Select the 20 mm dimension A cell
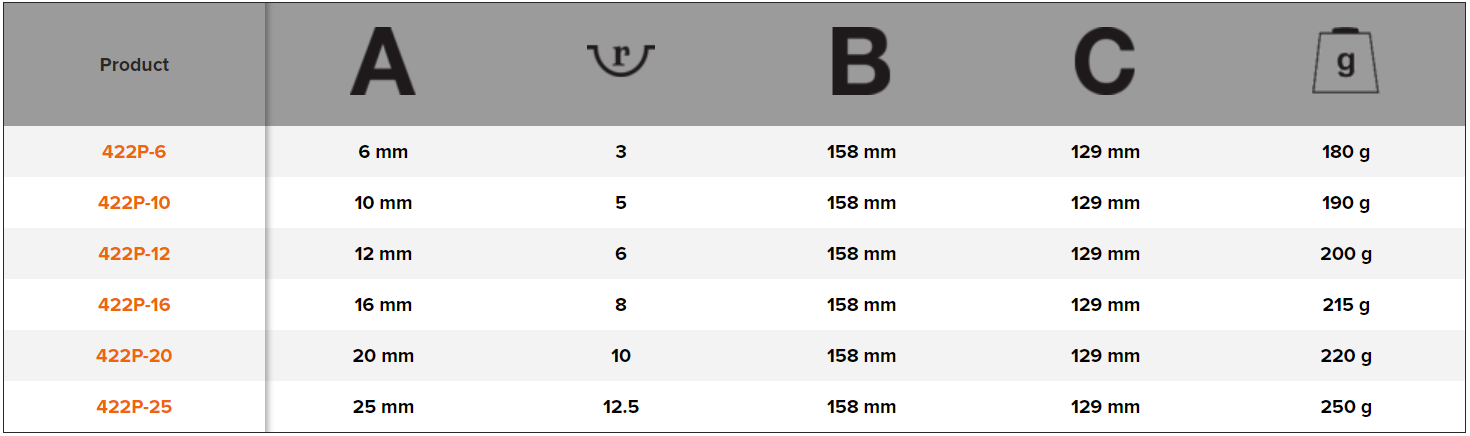This screenshot has width=1470, height=436. [x=383, y=356]
